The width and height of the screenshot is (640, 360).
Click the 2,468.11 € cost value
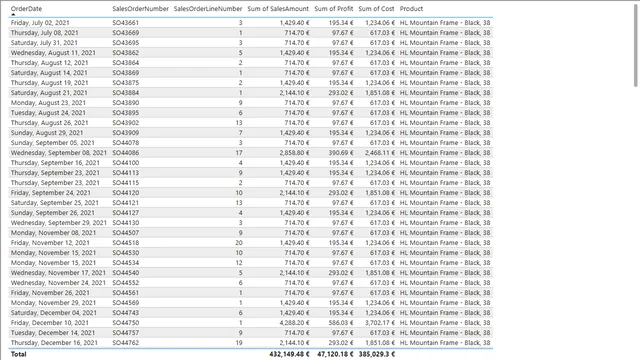380,153
